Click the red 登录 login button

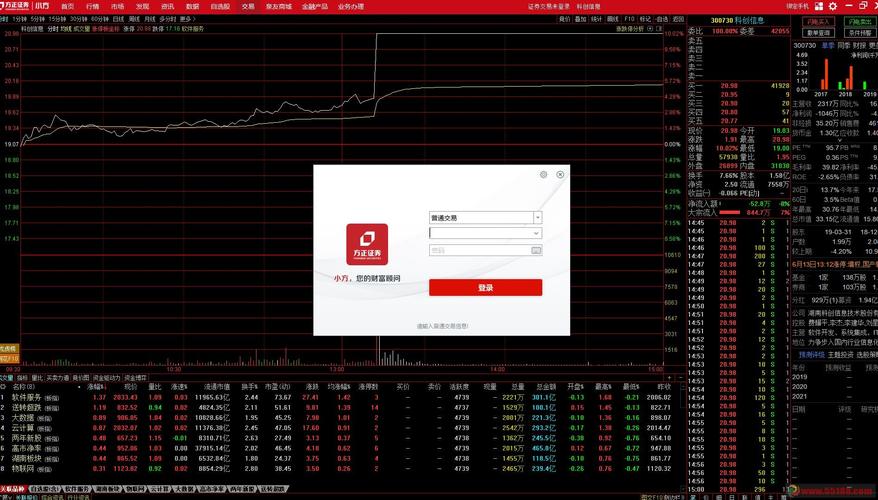click(485, 287)
